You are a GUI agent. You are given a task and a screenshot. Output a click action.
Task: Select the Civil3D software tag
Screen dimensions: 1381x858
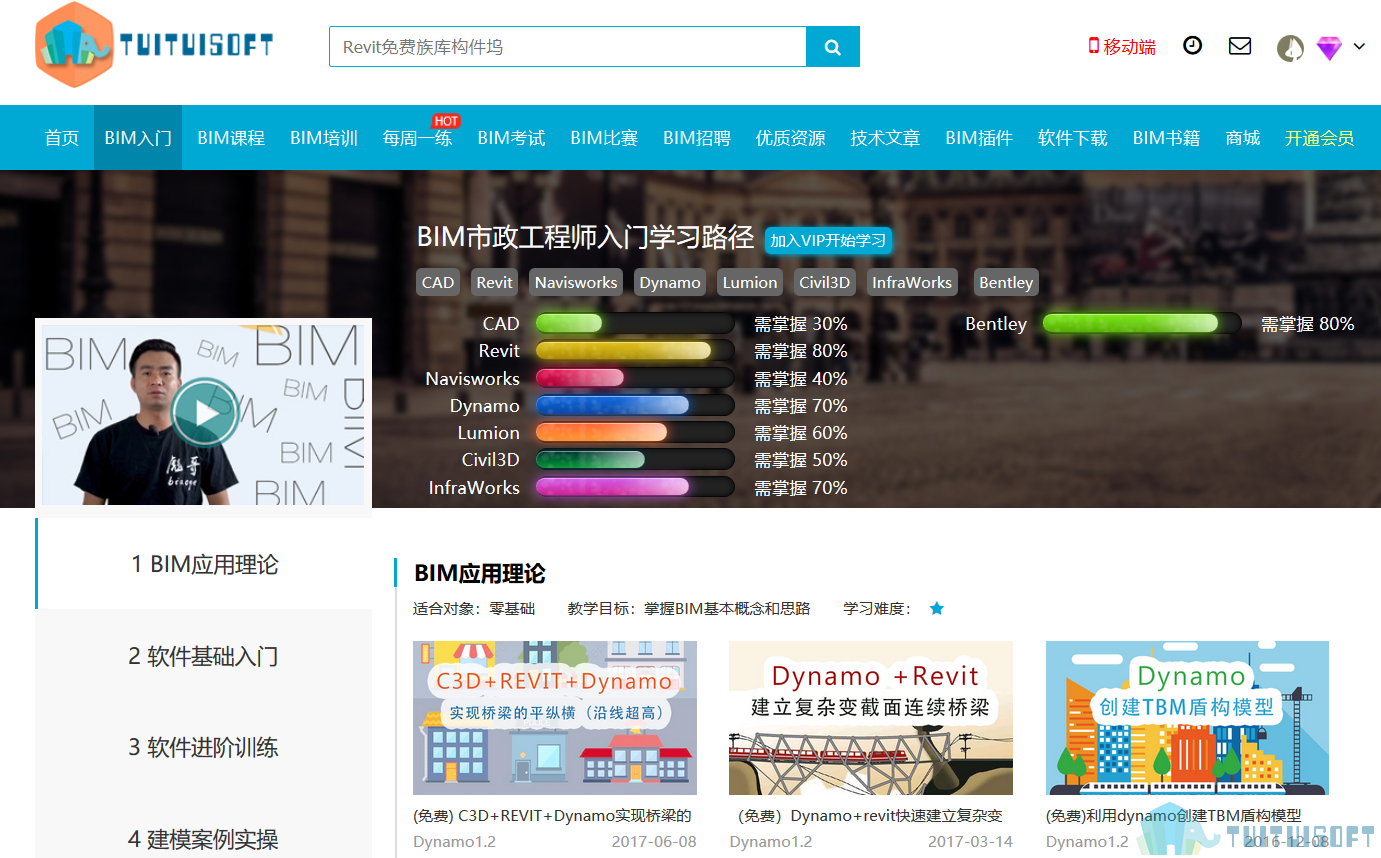coord(824,282)
